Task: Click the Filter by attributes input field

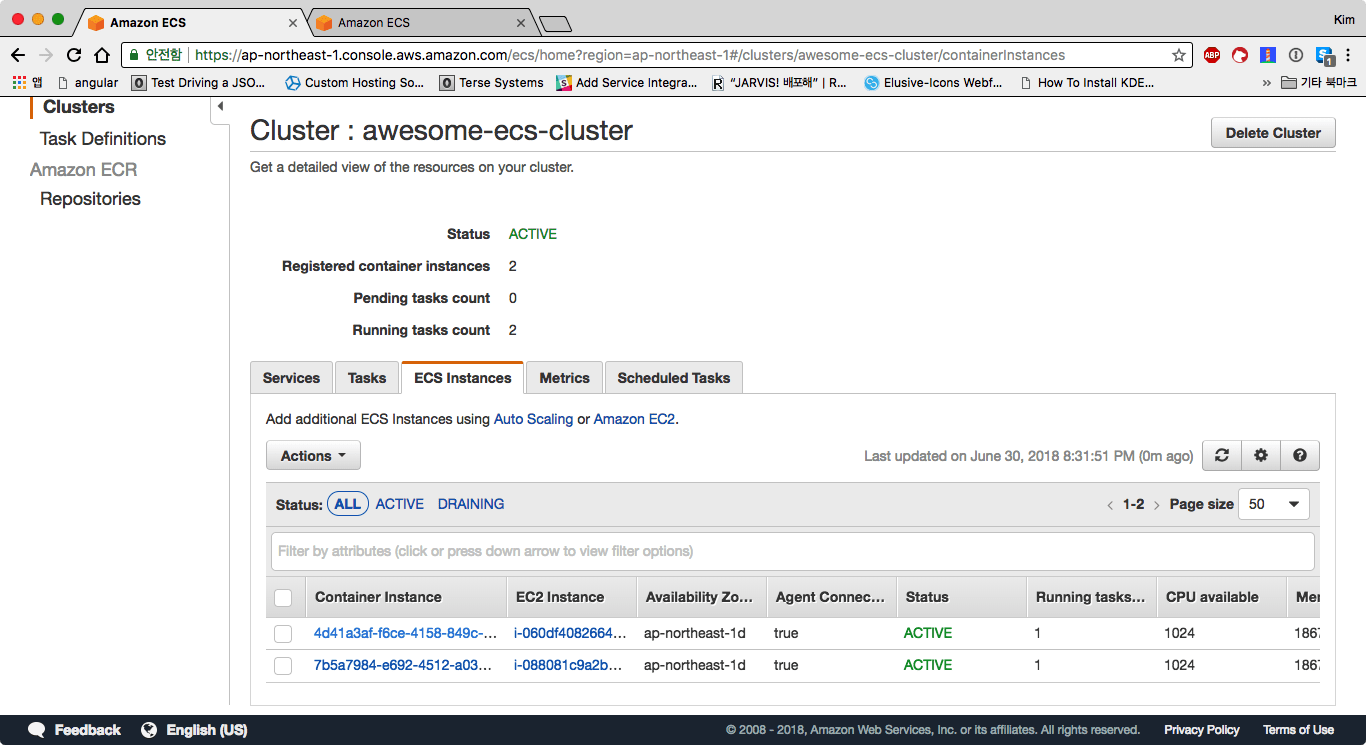Action: pos(792,551)
